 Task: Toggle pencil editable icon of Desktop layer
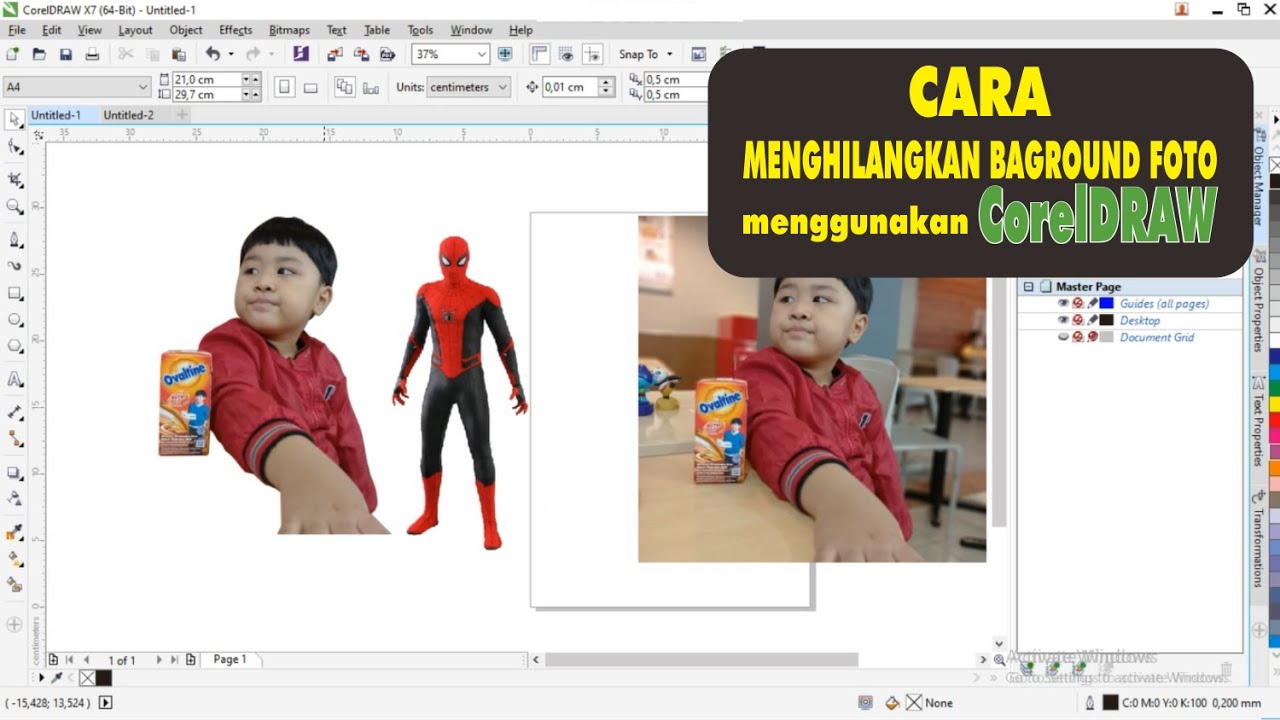click(1092, 320)
